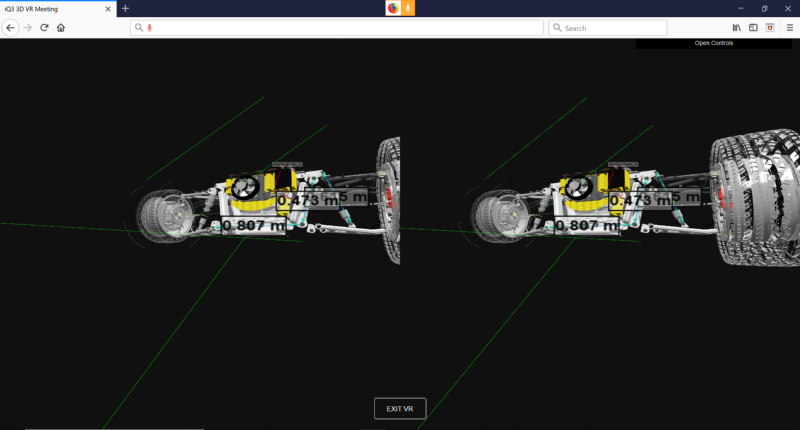Viewport: 800px width, 430px height.
Task: Focus the Search input field
Action: (612, 28)
